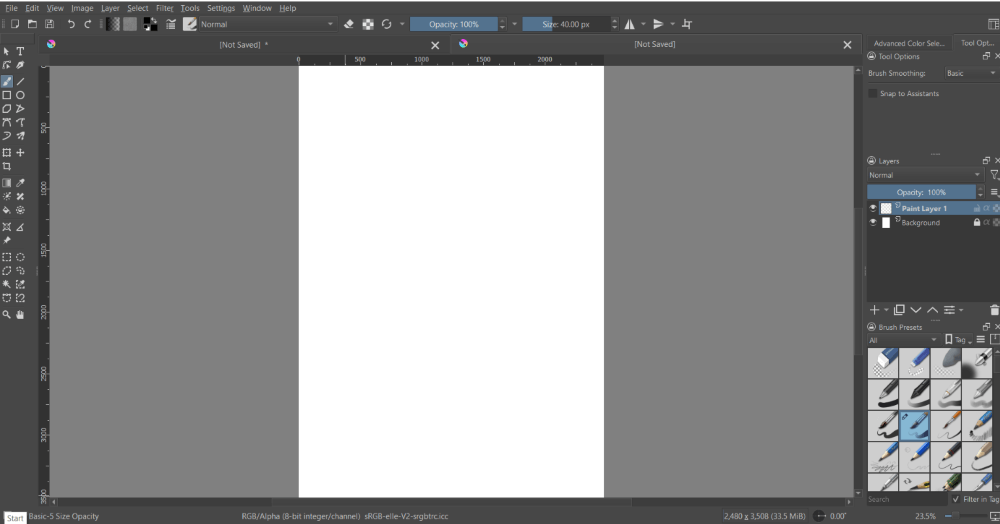
Task: Toggle vertical mirror tool
Action: (x=658, y=24)
